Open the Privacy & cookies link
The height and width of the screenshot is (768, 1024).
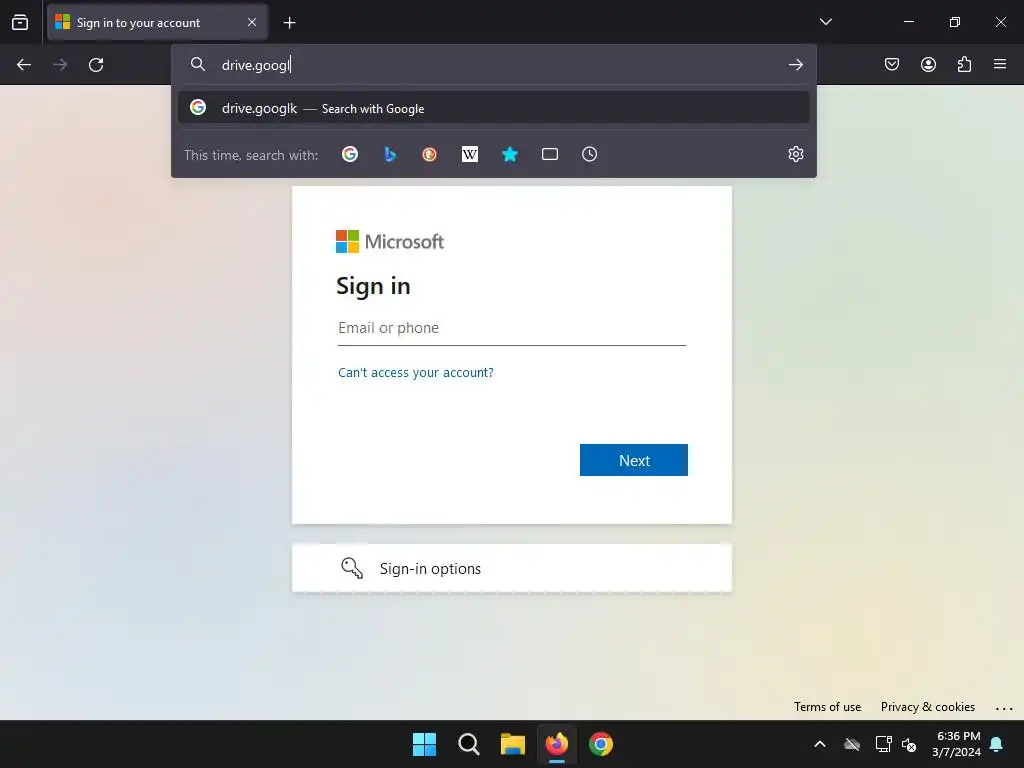928,707
